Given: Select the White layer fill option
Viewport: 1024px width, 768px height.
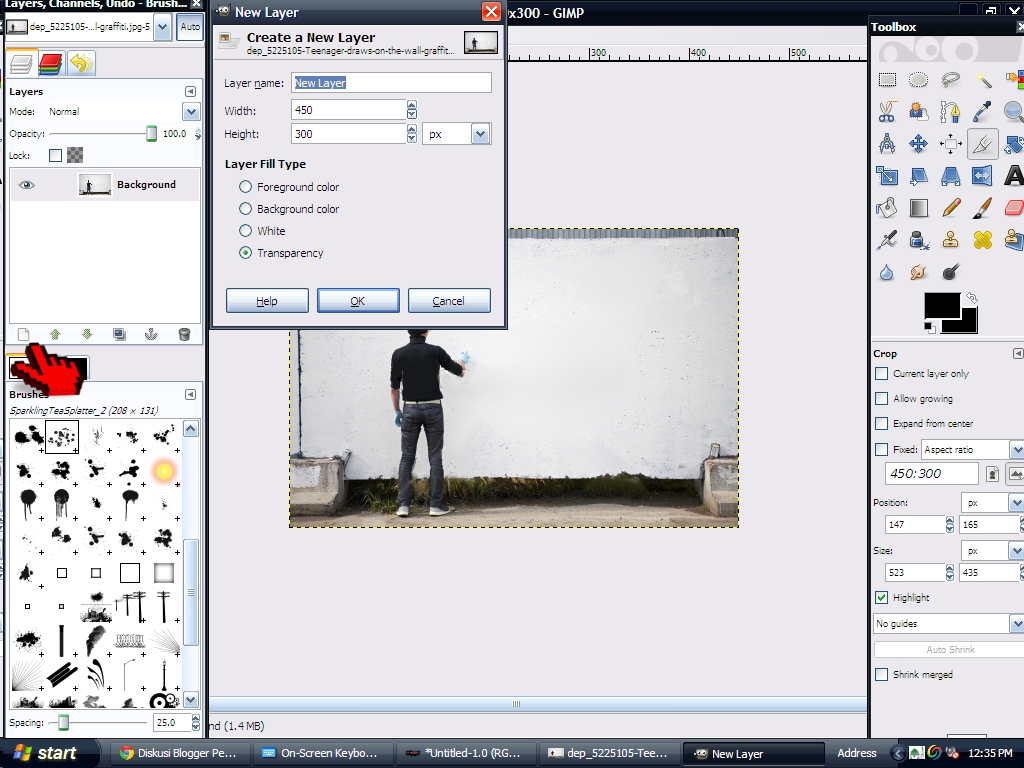Looking at the screenshot, I should (x=244, y=231).
